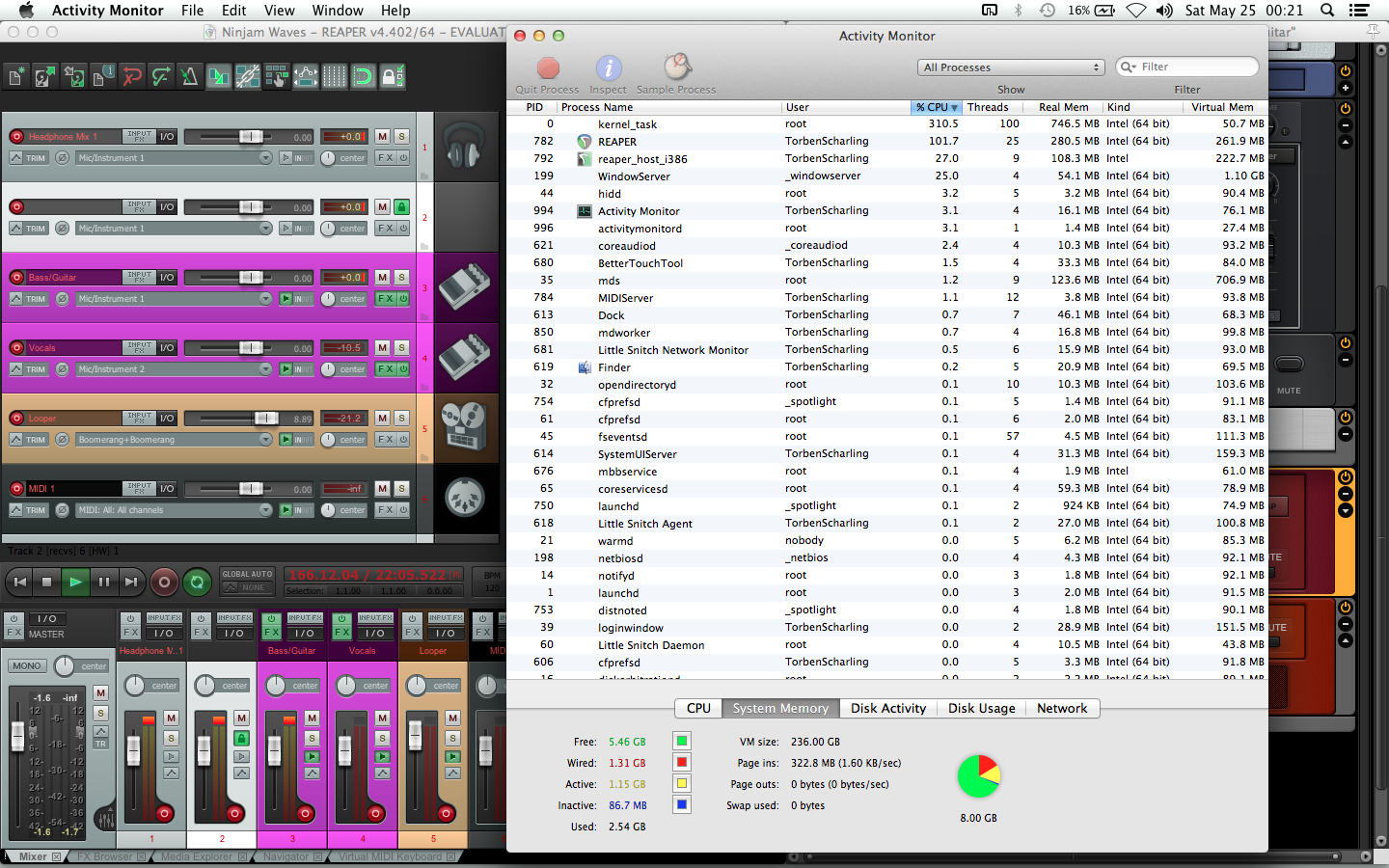Open Mic/Instrument 1 dropdown on Bass/Guitar track

tap(175, 299)
